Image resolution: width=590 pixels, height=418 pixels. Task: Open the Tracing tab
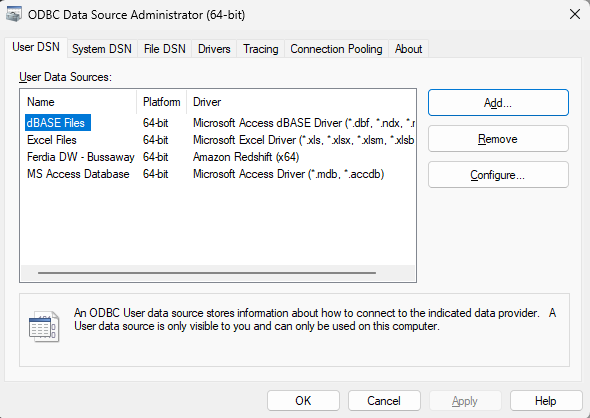(x=261, y=49)
